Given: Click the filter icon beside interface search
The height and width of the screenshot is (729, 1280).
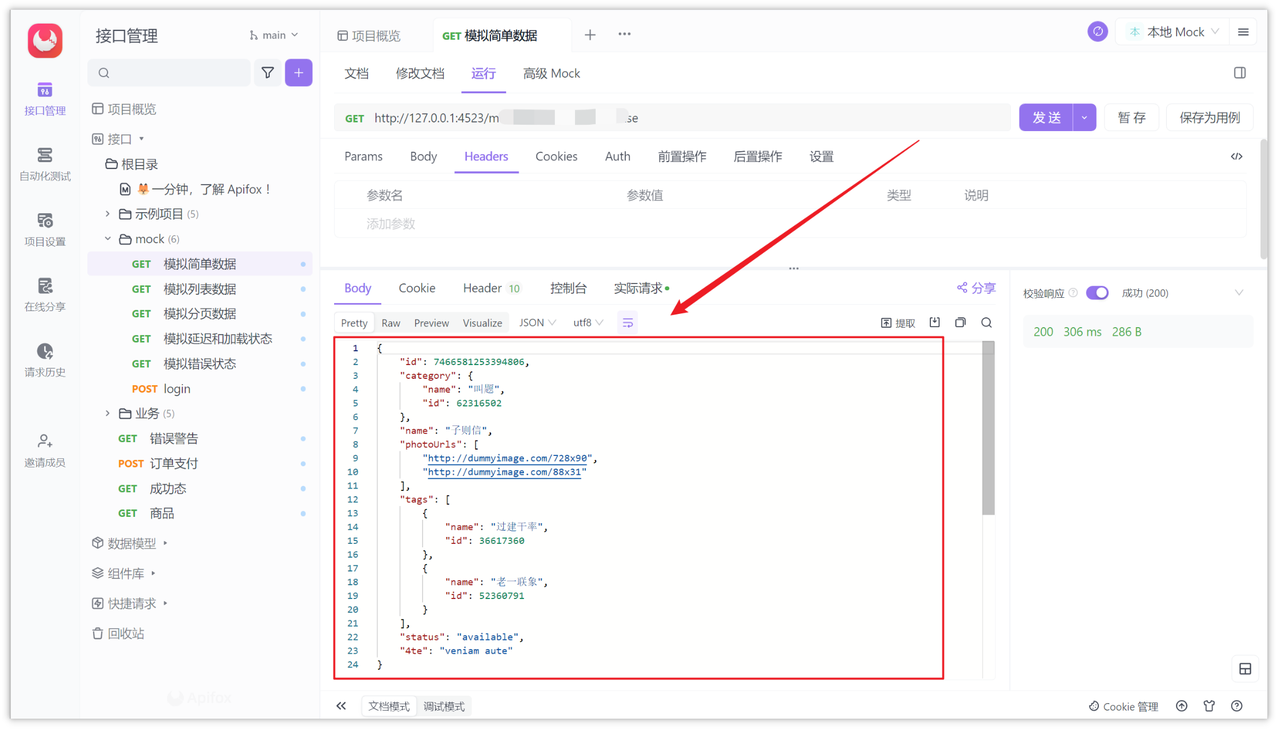Looking at the screenshot, I should pos(268,73).
